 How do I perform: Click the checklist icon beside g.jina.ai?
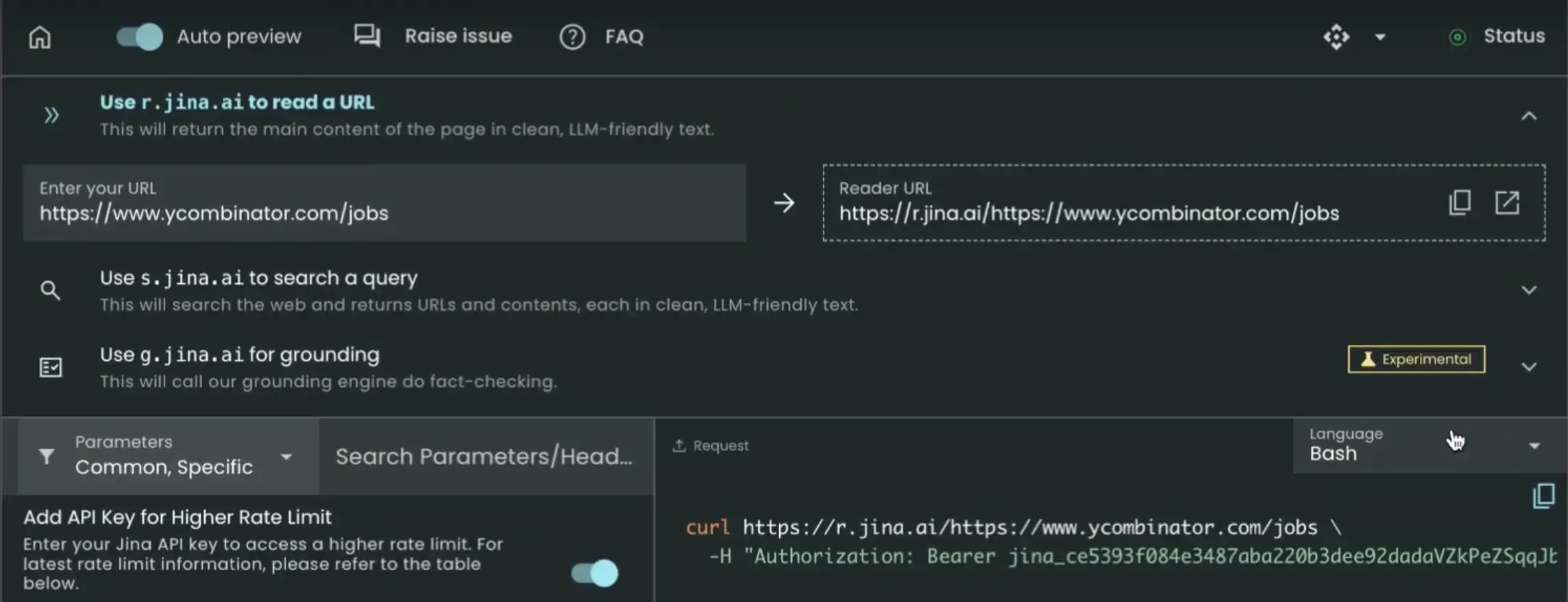click(x=50, y=368)
